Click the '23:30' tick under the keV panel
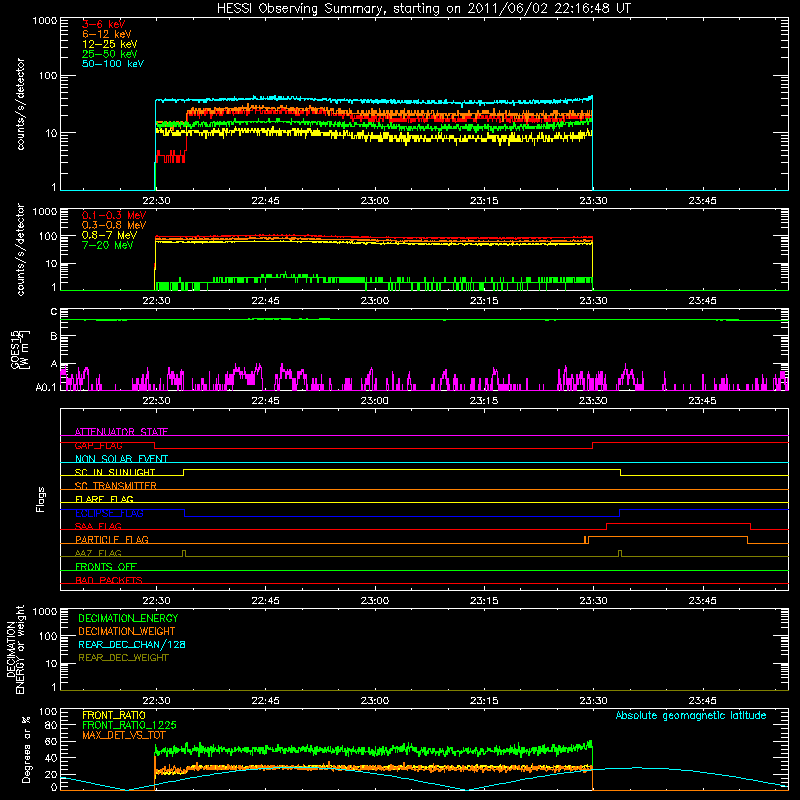Screen dimensions: 800x800 click(x=593, y=201)
